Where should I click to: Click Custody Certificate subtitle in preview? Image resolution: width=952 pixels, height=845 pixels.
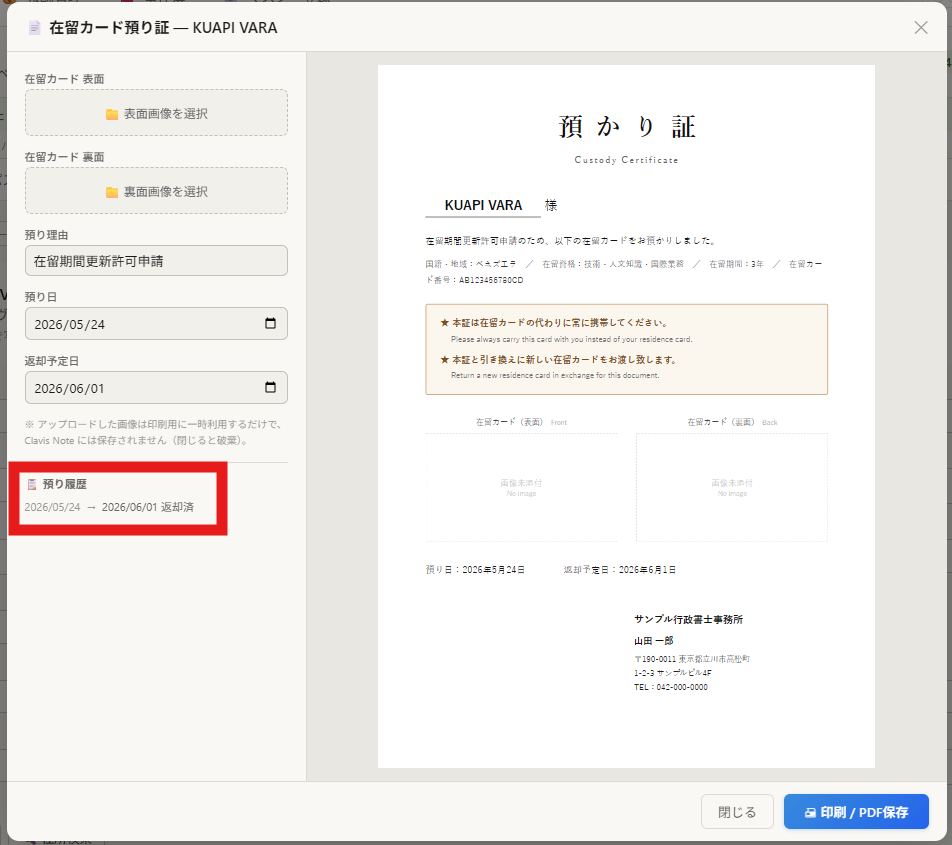click(x=627, y=160)
